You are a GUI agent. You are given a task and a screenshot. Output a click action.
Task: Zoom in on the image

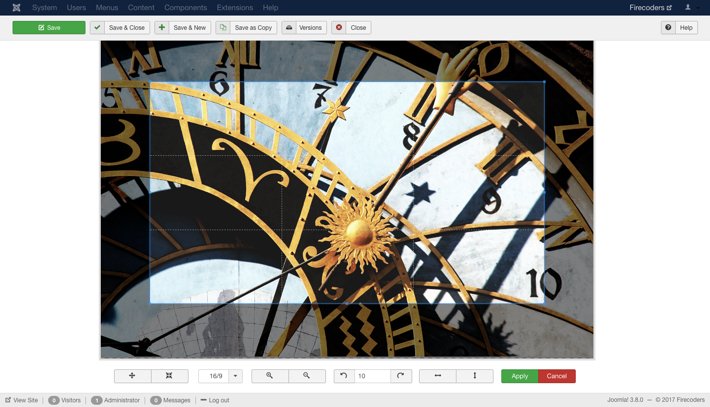[x=269, y=376]
